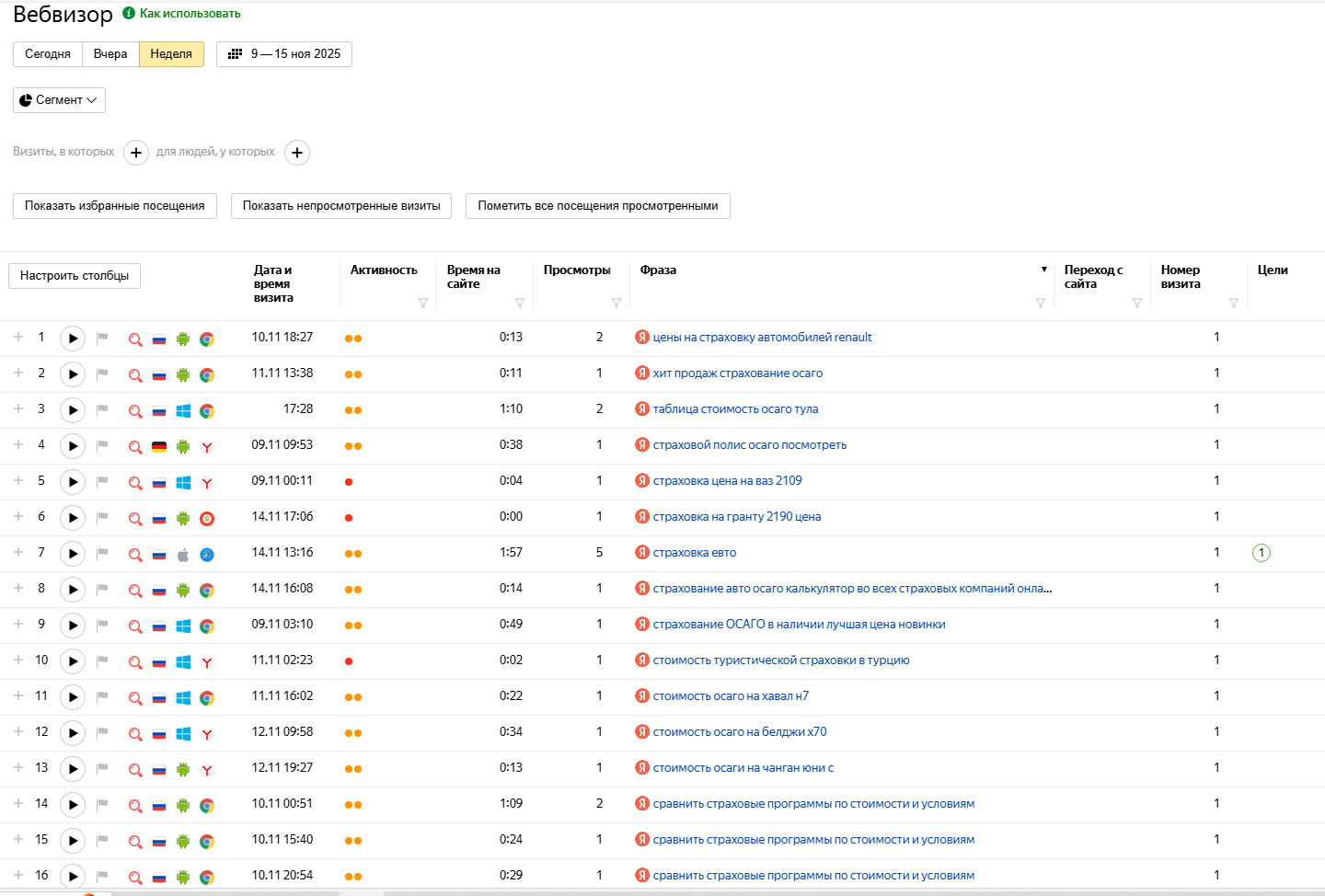Switch to the Сегодня period tab

(x=48, y=54)
